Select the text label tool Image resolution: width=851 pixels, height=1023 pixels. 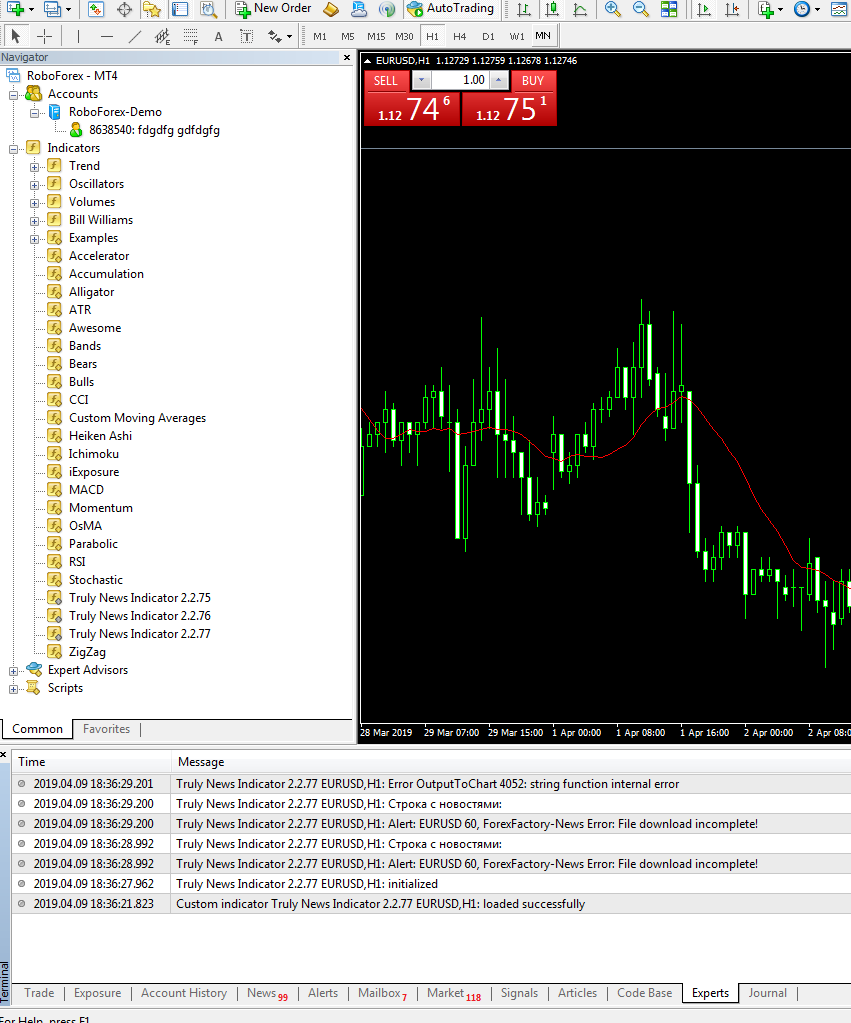(247, 36)
